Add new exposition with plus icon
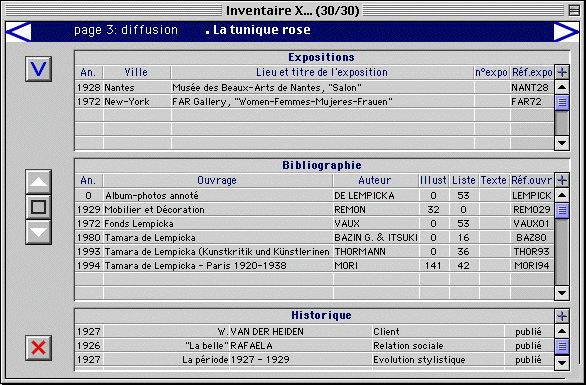This screenshot has width=586, height=385. tap(562, 72)
